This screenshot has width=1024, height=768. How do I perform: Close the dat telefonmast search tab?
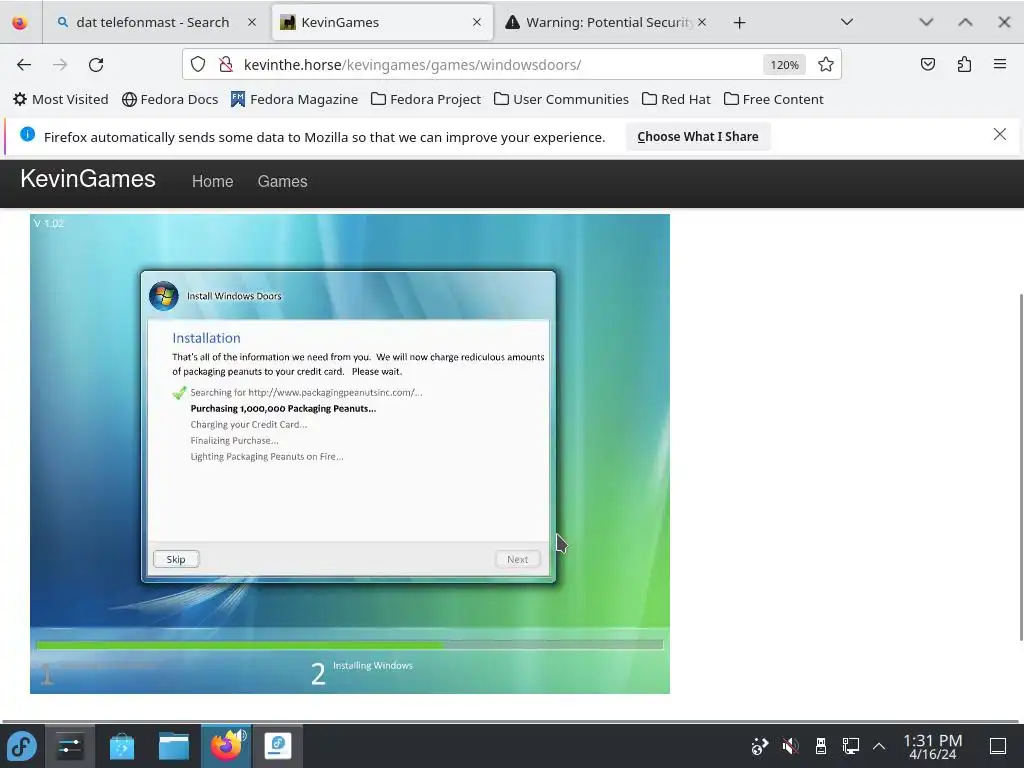click(252, 22)
